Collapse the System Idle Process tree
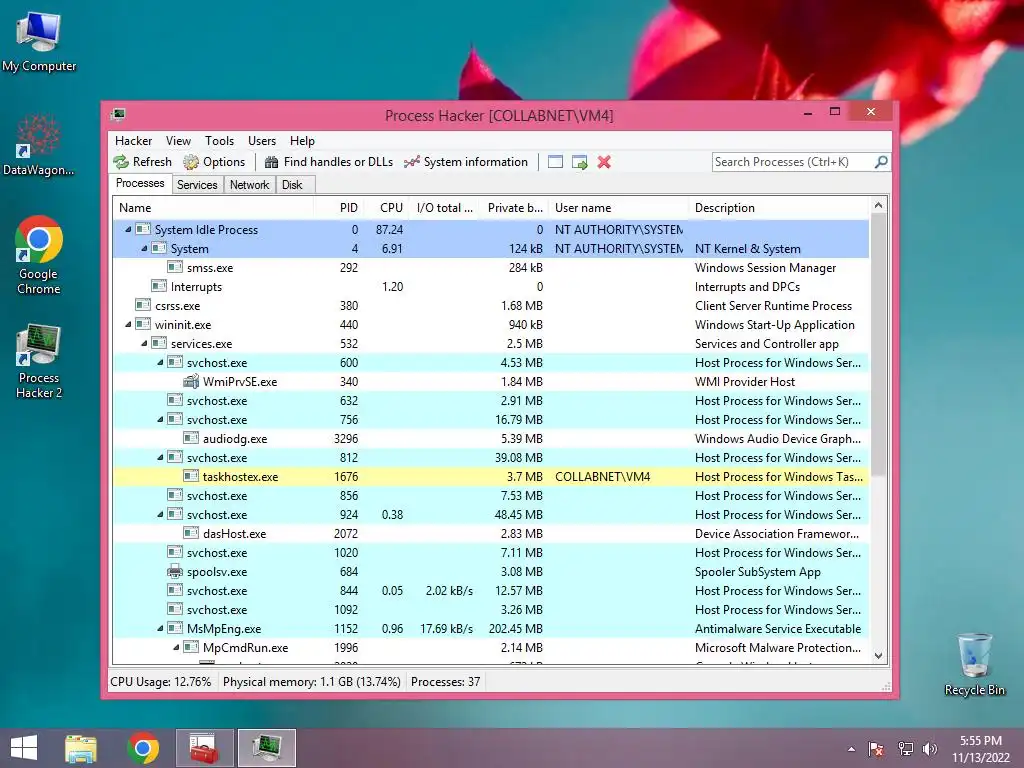The image size is (1024, 768). 128,229
